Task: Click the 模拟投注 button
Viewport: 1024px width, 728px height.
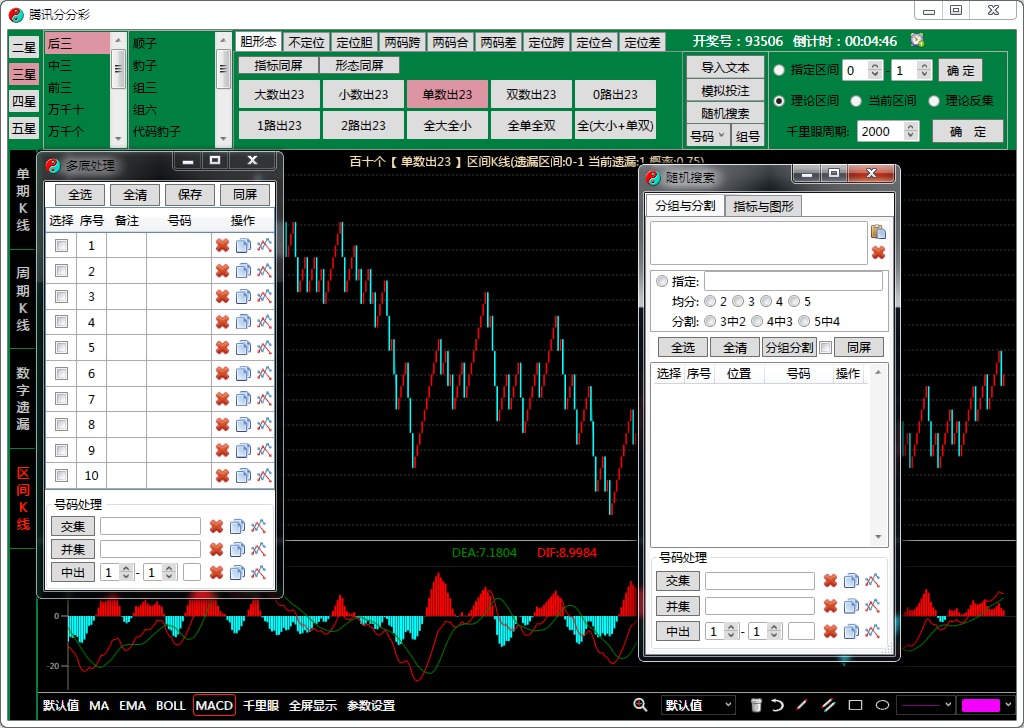Action: coord(725,91)
